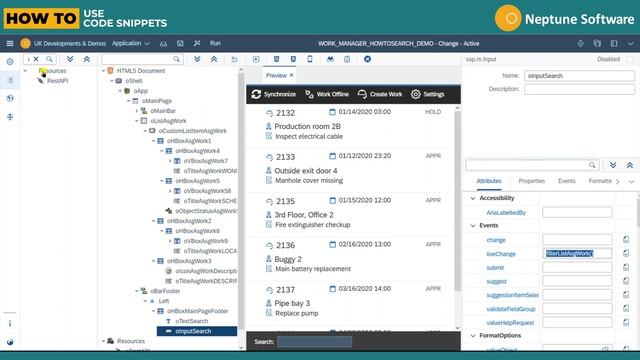Click the tab overflow arrow next to Formatter
This screenshot has width=640, height=360.
pyautogui.click(x=618, y=181)
